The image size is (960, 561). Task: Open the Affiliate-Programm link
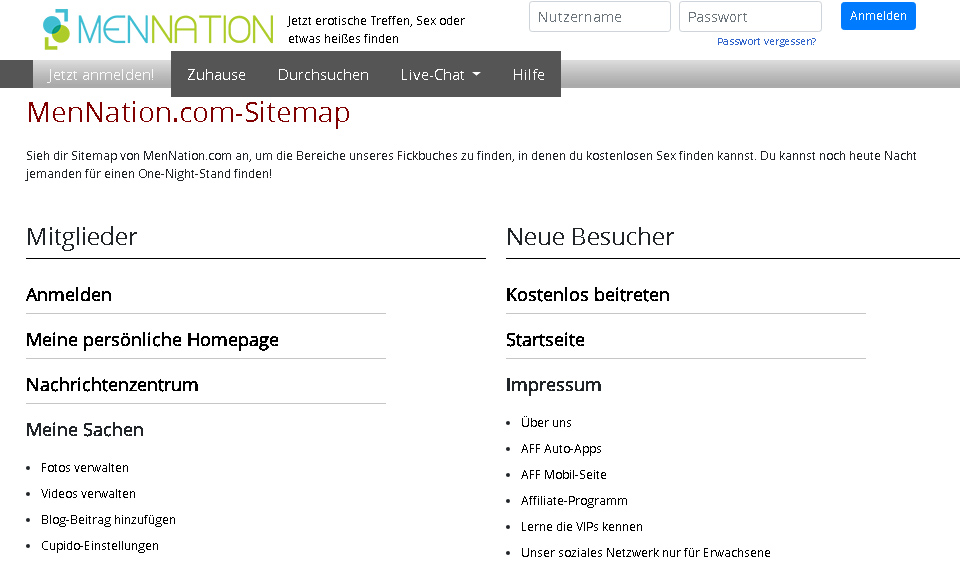pyautogui.click(x=574, y=501)
